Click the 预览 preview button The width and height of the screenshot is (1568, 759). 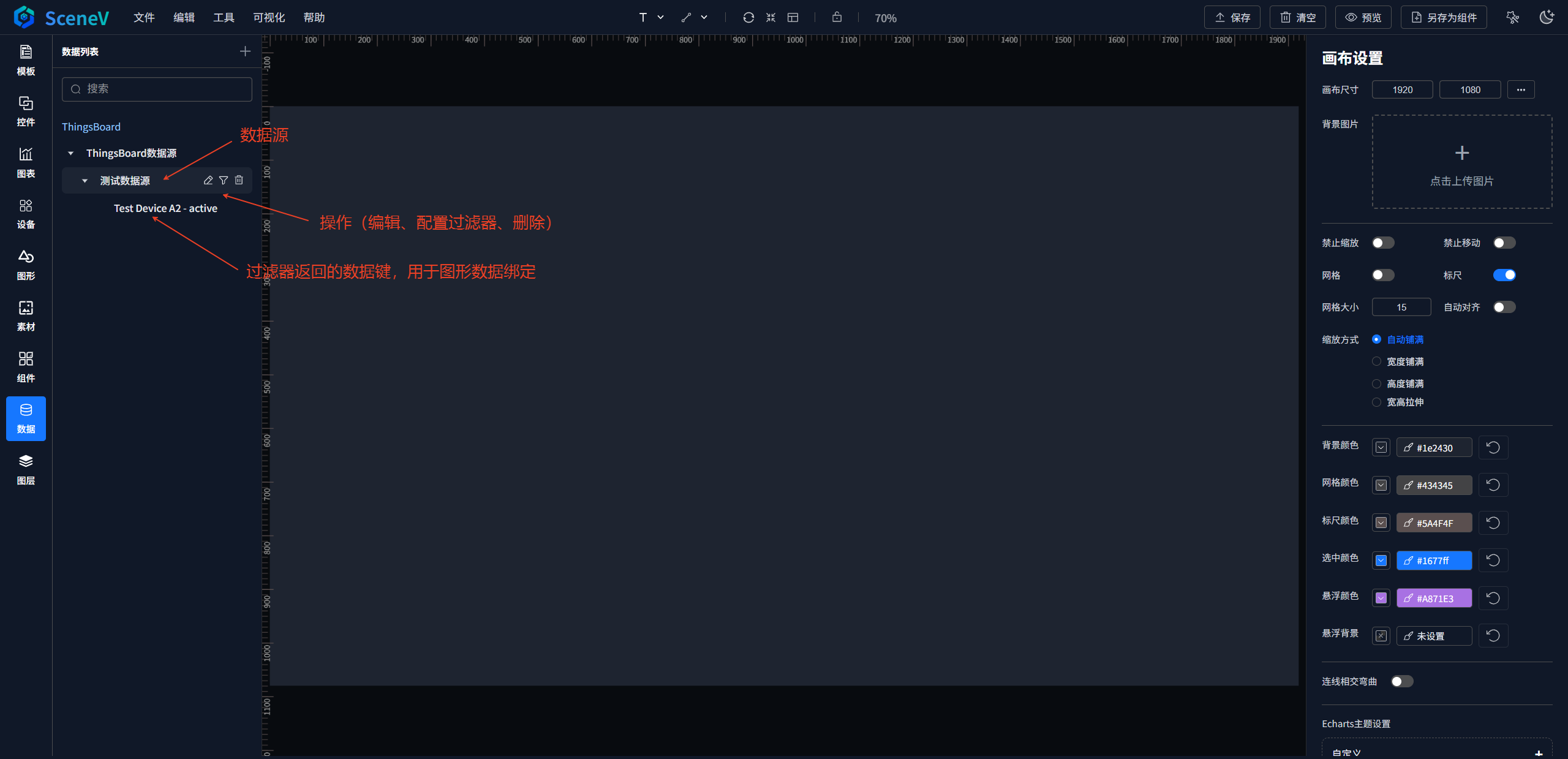coord(1363,17)
